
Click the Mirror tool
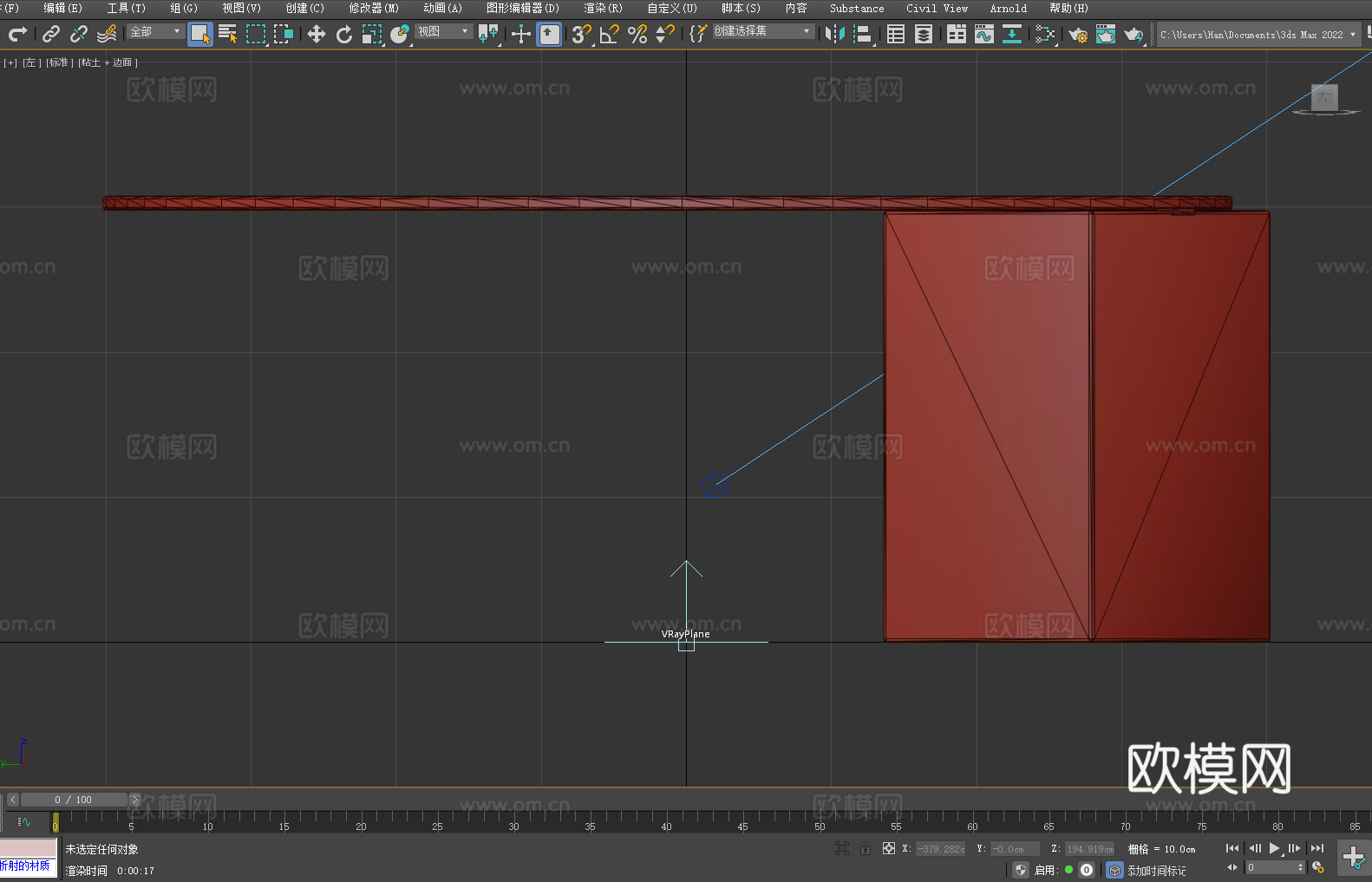(835, 34)
